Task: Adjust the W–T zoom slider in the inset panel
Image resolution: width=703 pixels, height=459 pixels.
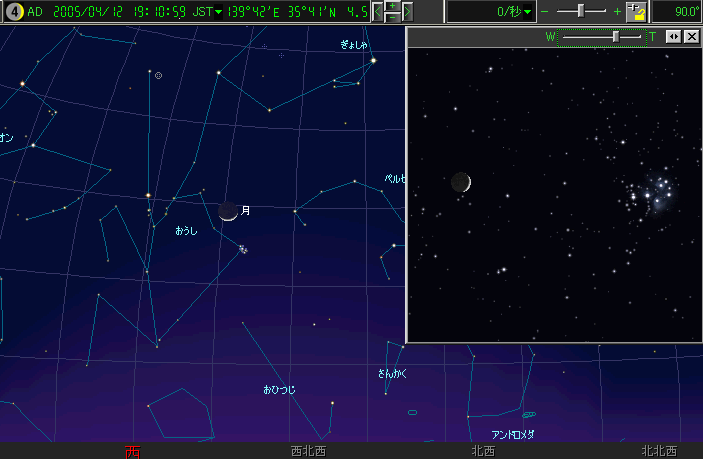Action: click(615, 36)
